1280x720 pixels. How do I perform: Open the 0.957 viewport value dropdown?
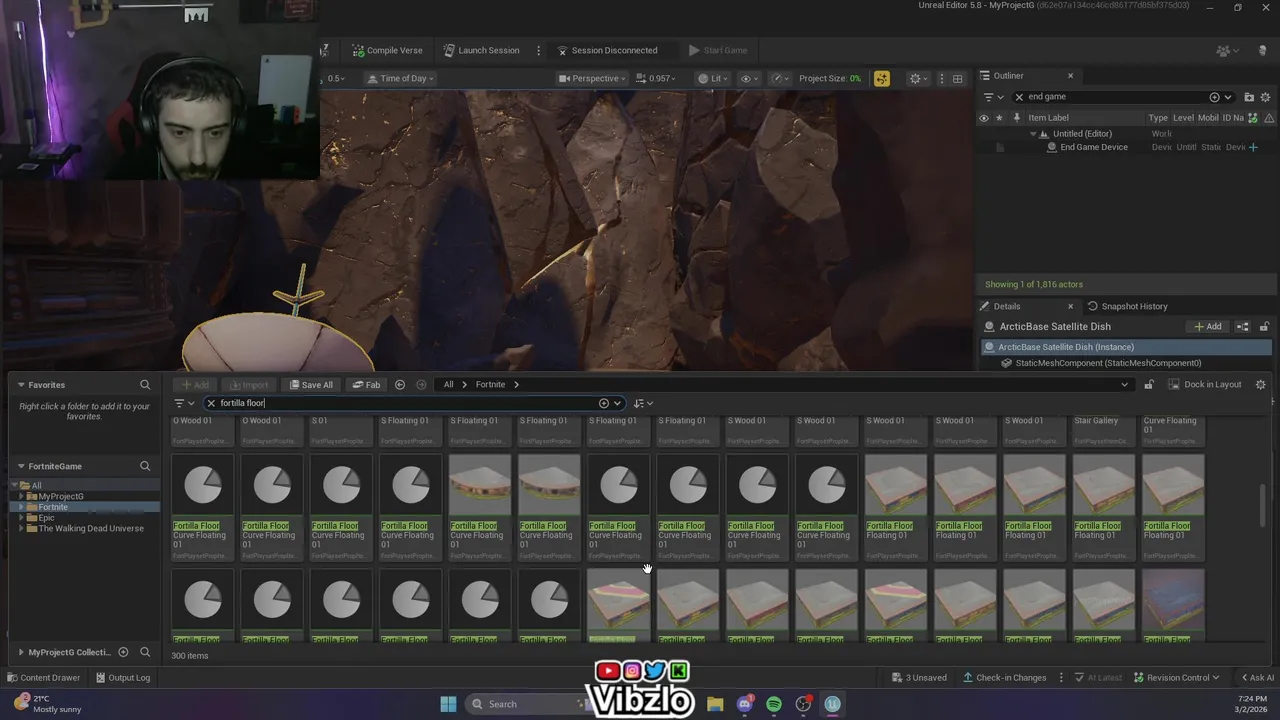coord(657,78)
